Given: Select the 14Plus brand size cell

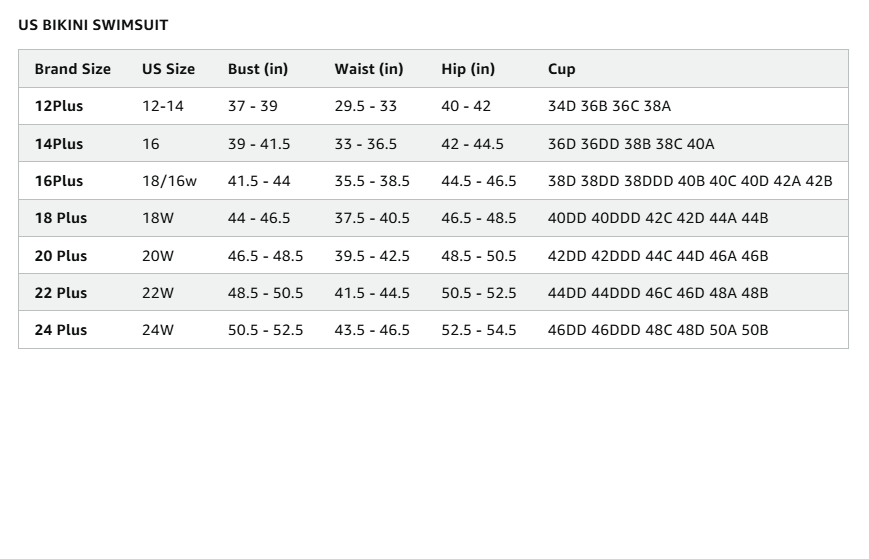Looking at the screenshot, I should tap(59, 144).
